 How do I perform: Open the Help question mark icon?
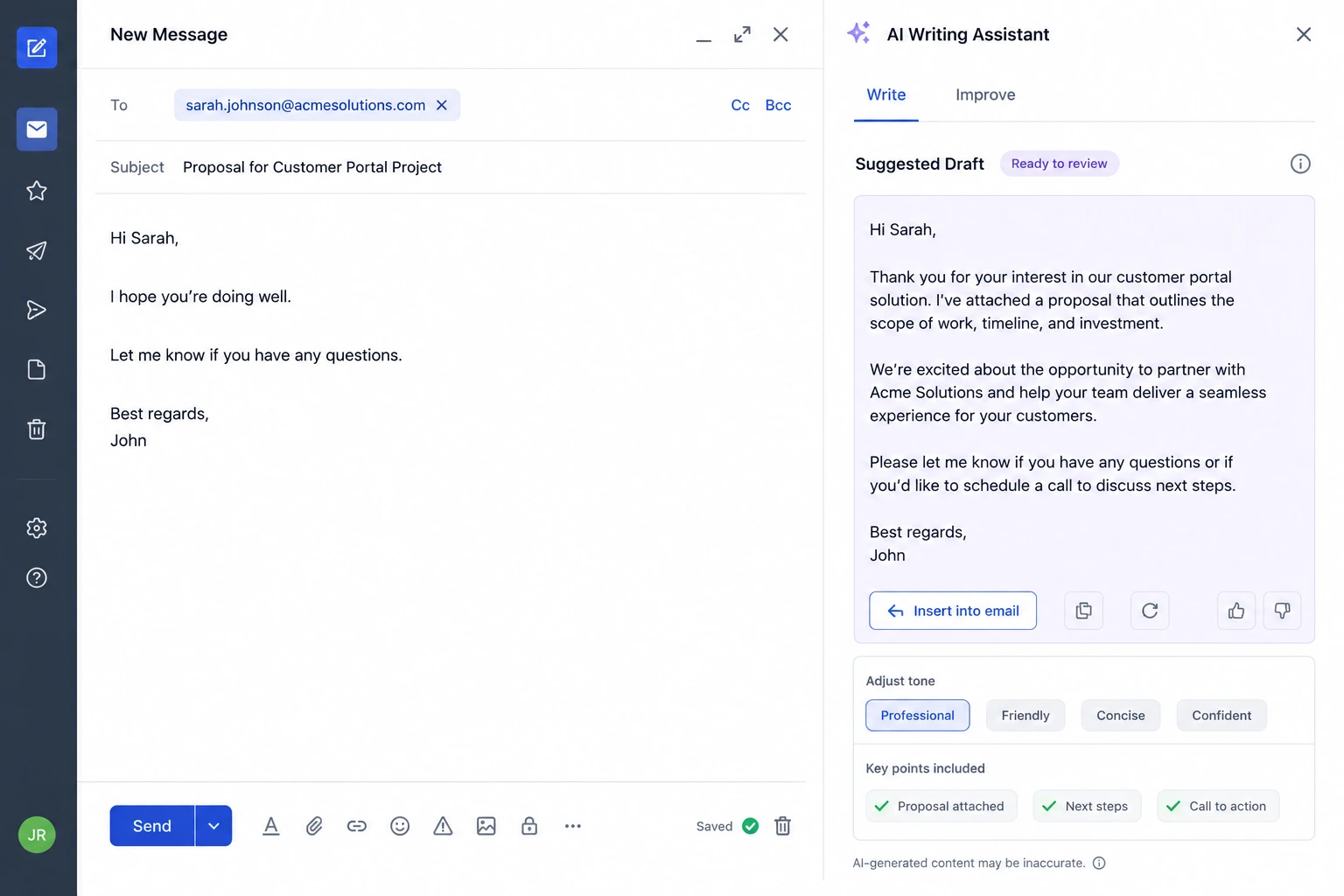click(37, 577)
